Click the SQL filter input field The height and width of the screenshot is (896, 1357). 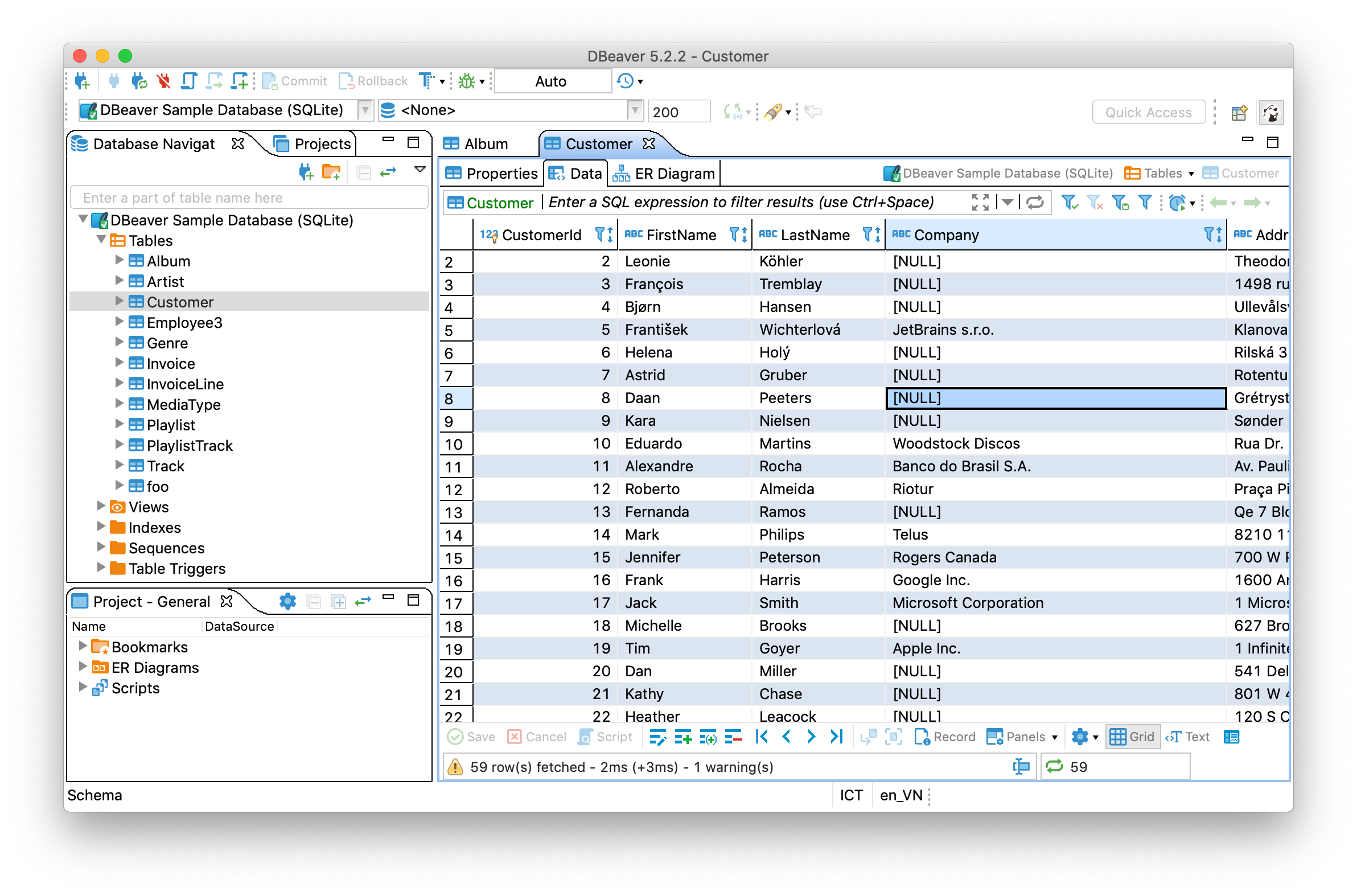pyautogui.click(x=756, y=203)
